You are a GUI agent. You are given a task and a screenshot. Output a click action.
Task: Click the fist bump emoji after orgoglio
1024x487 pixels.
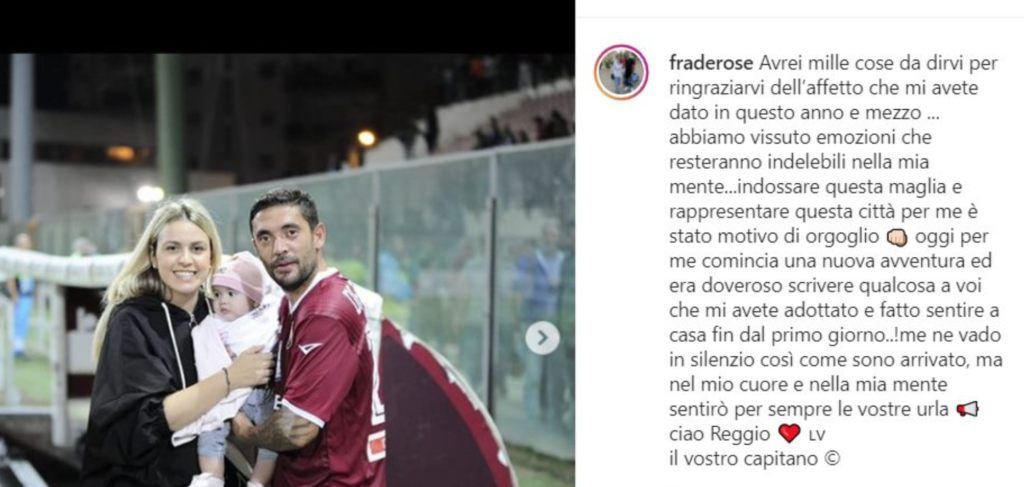pyautogui.click(x=897, y=238)
